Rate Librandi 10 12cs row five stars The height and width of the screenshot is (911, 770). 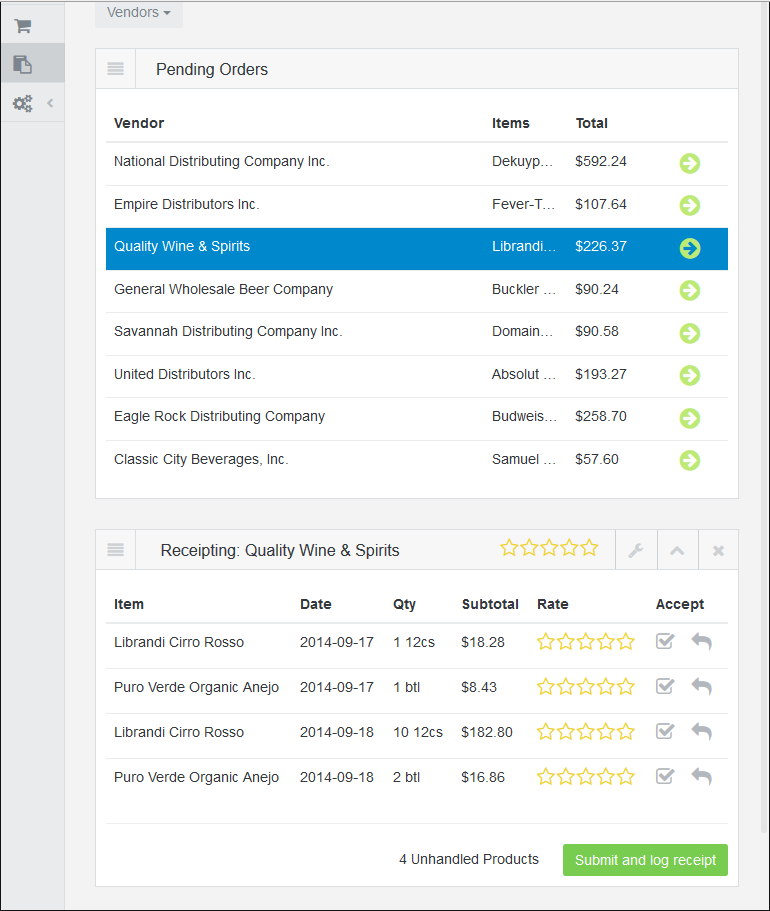pyautogui.click(x=626, y=732)
